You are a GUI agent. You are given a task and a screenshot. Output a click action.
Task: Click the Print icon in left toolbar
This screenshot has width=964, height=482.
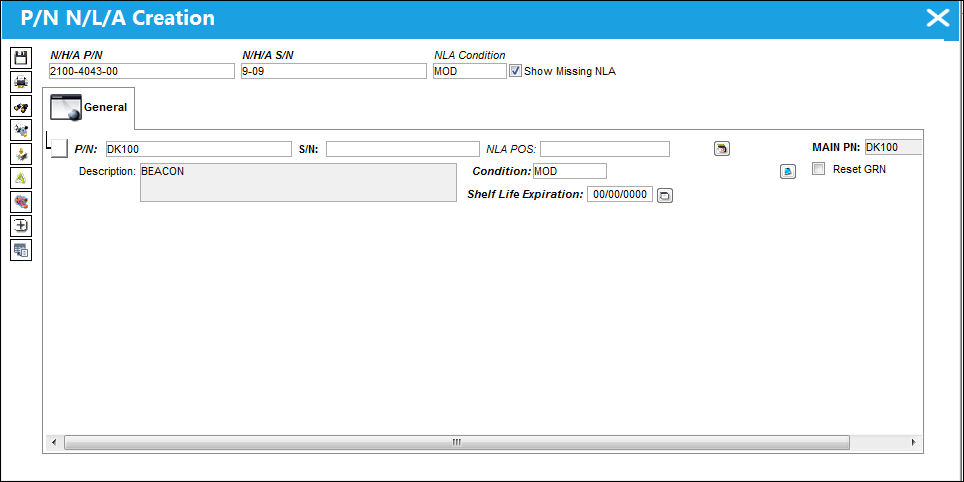(x=21, y=82)
